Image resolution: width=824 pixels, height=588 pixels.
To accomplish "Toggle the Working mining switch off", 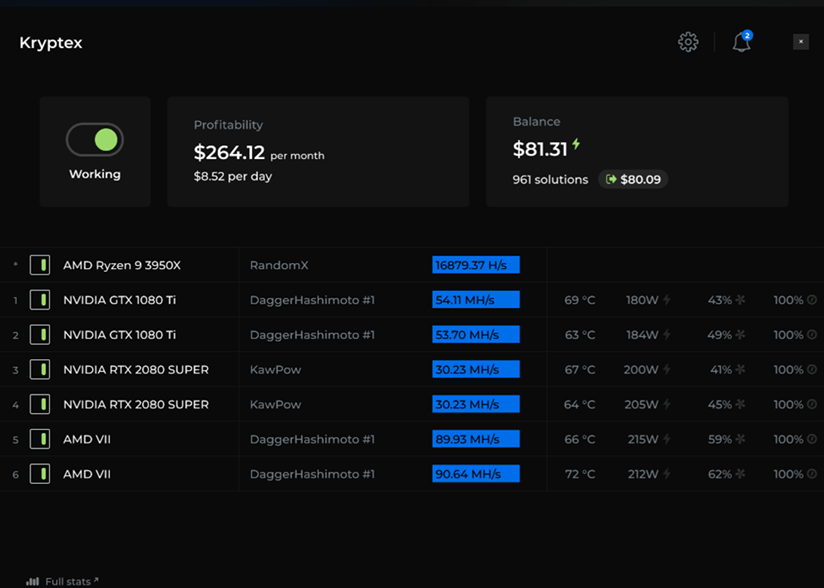I will coord(95,140).
